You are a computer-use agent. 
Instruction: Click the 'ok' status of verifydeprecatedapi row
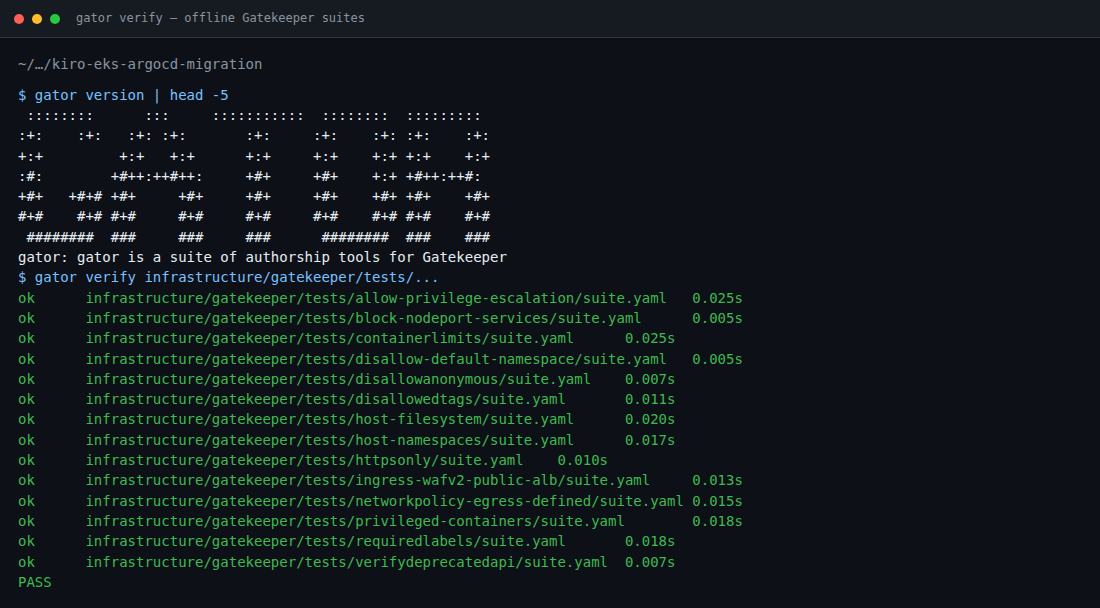(27, 562)
